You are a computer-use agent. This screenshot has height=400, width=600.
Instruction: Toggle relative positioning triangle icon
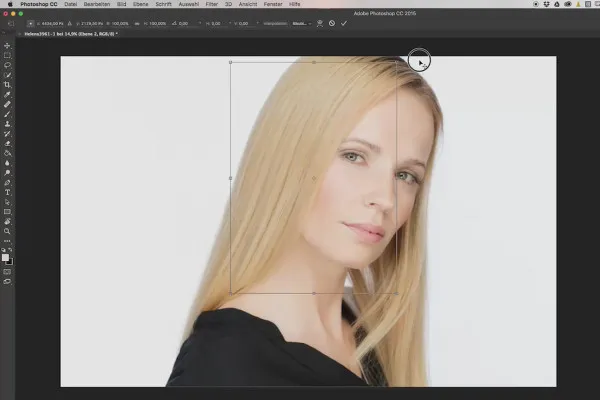coord(69,23)
